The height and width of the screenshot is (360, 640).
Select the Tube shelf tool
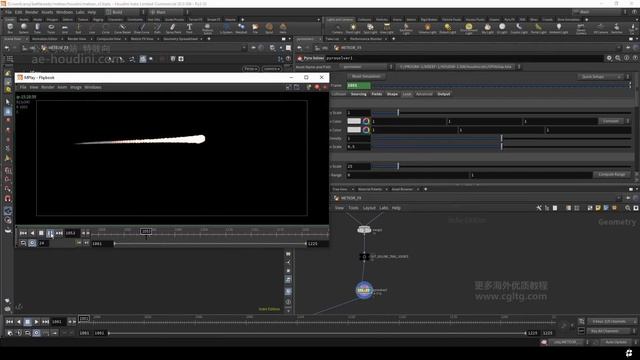(37, 28)
